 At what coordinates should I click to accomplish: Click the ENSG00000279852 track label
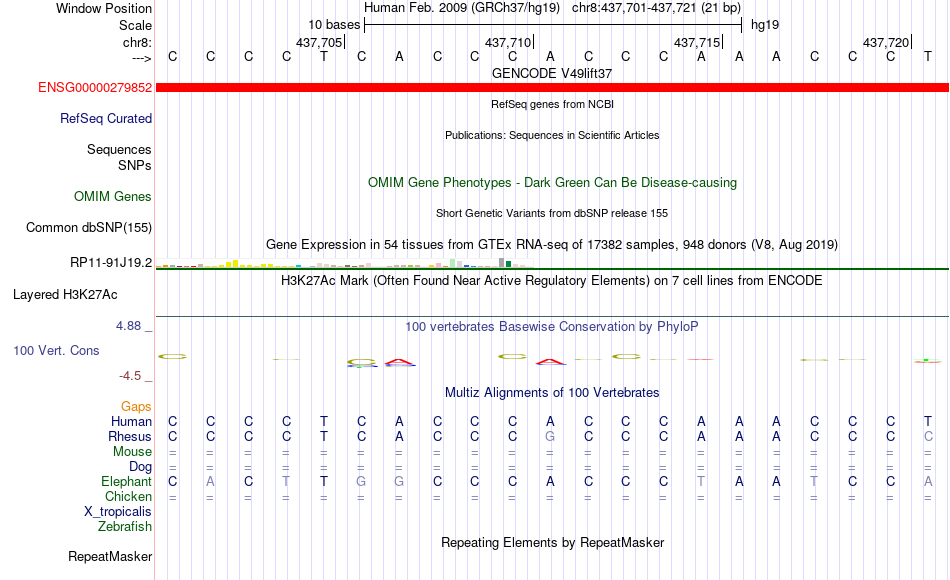click(x=95, y=87)
